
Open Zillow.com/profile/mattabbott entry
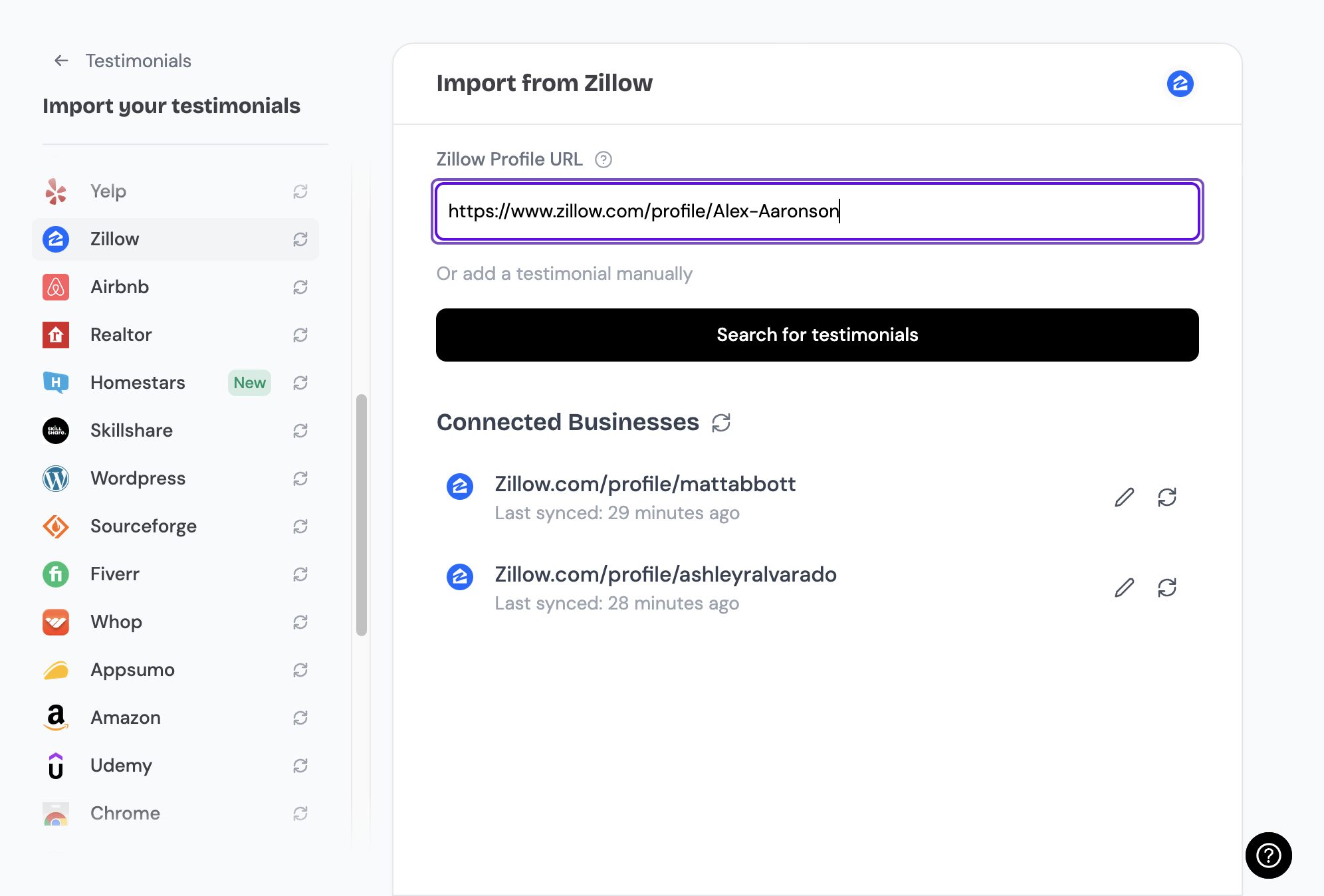645,484
